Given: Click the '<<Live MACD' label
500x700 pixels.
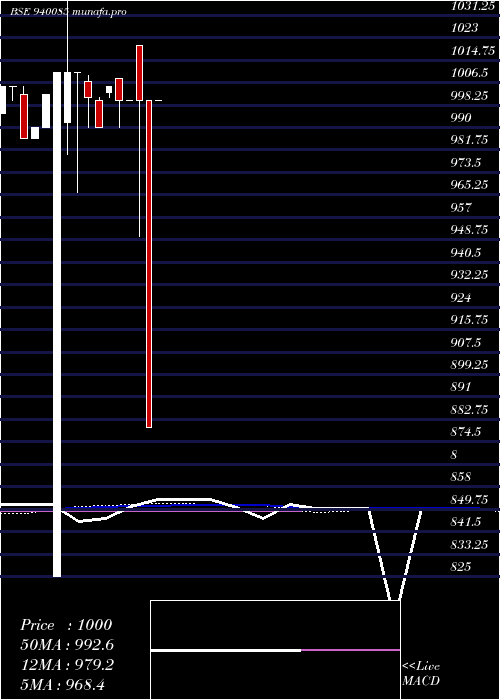Looking at the screenshot, I should [421, 674].
